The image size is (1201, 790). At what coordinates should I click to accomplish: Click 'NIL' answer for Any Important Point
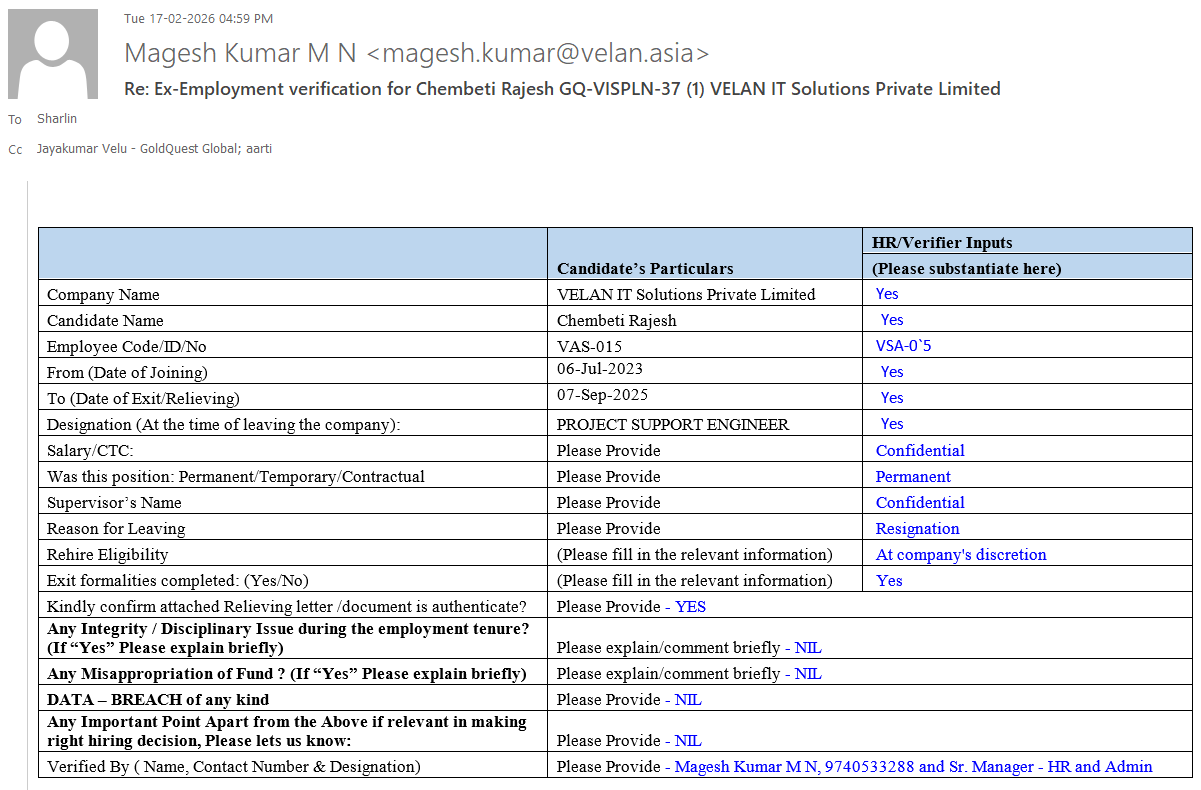688,740
